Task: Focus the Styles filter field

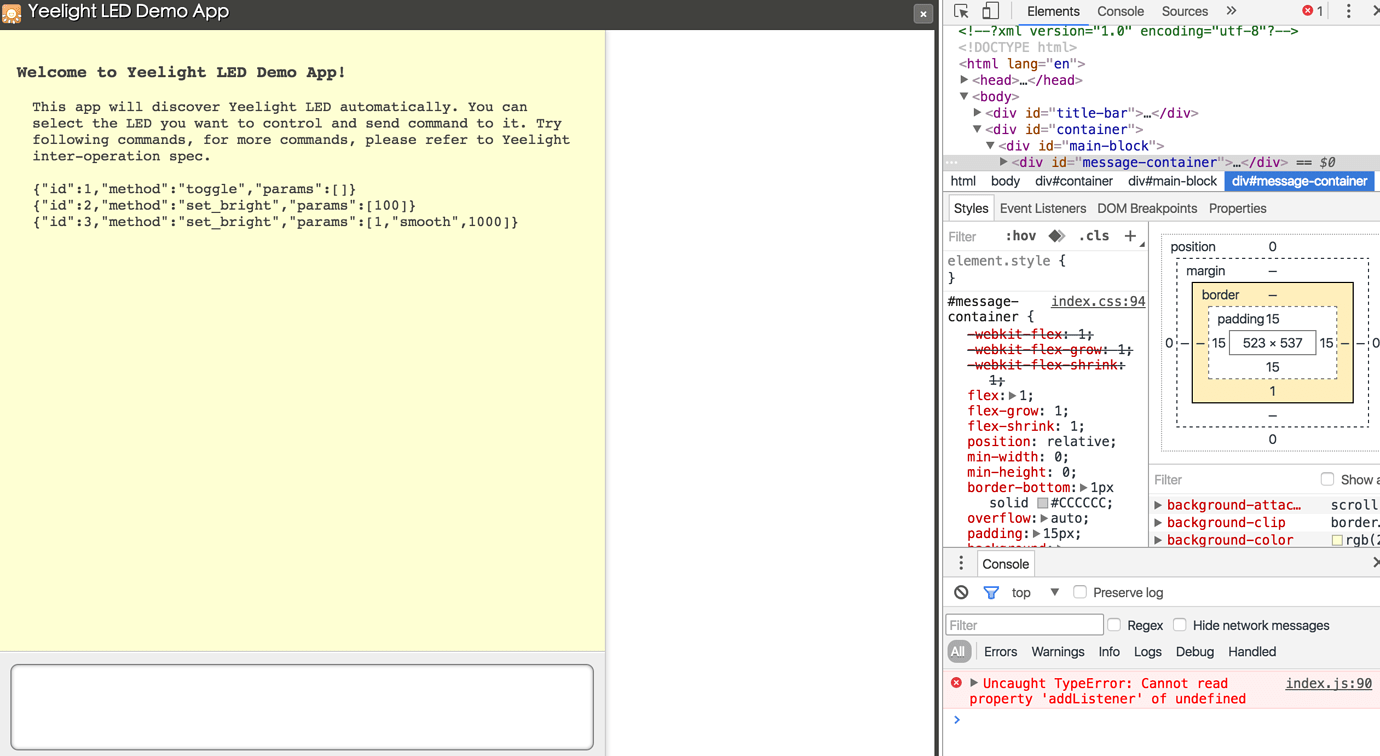Action: coord(972,237)
